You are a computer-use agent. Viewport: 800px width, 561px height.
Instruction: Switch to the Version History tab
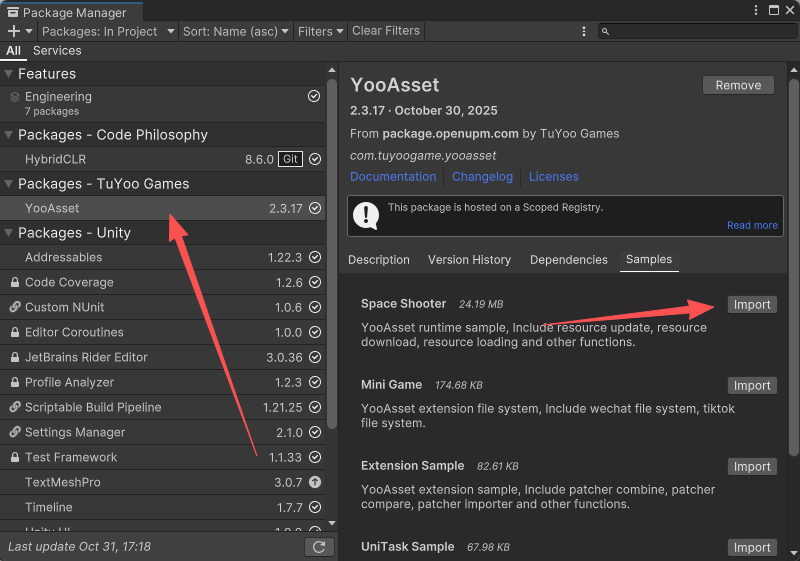click(469, 260)
